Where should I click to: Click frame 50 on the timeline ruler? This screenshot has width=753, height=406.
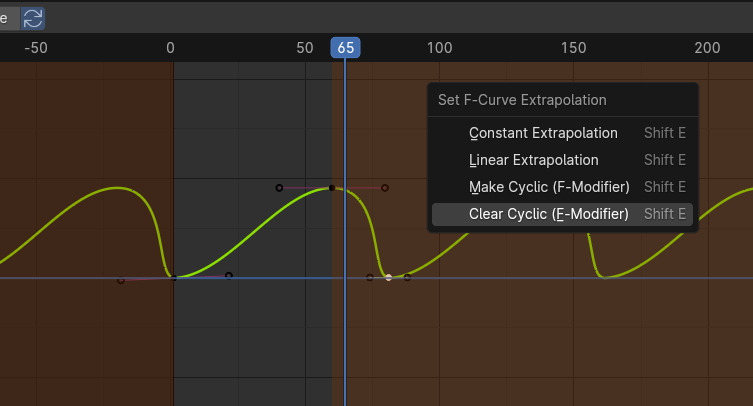coord(304,48)
